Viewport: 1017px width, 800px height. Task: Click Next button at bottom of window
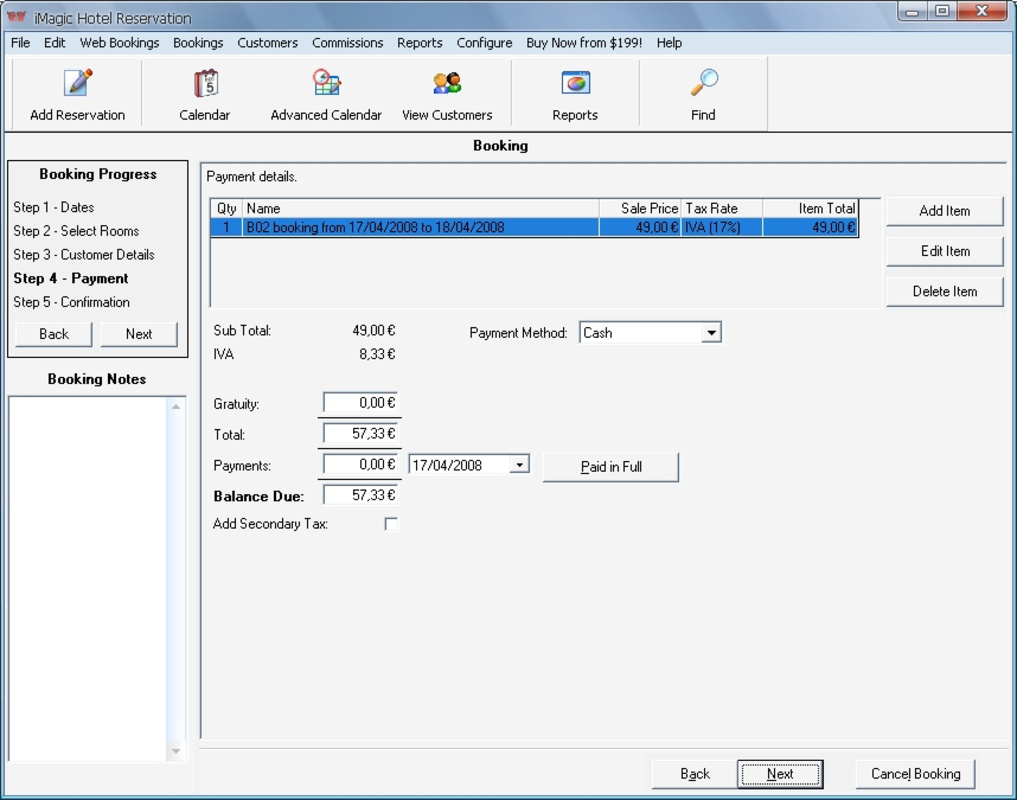tap(780, 774)
